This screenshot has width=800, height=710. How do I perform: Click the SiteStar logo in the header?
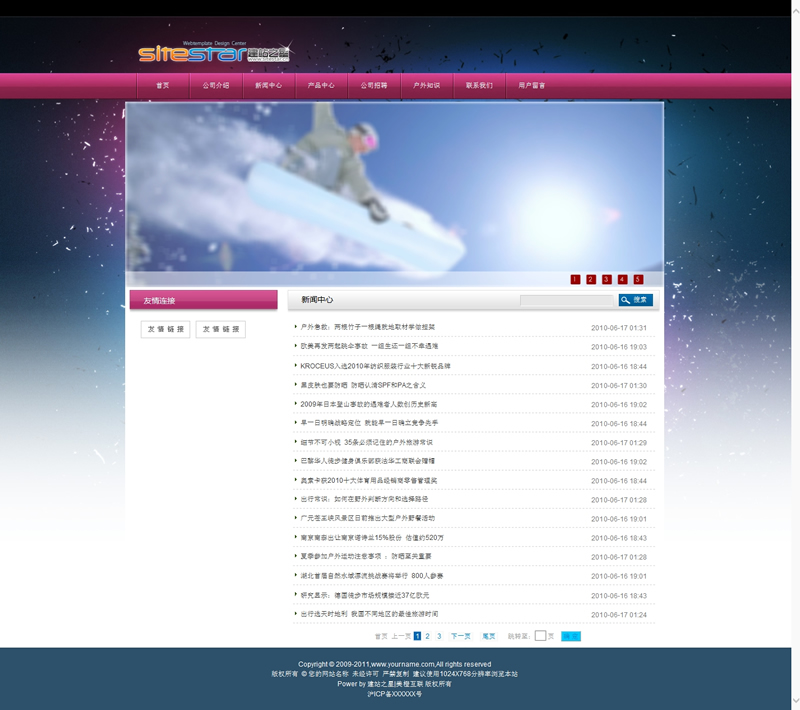coord(213,52)
